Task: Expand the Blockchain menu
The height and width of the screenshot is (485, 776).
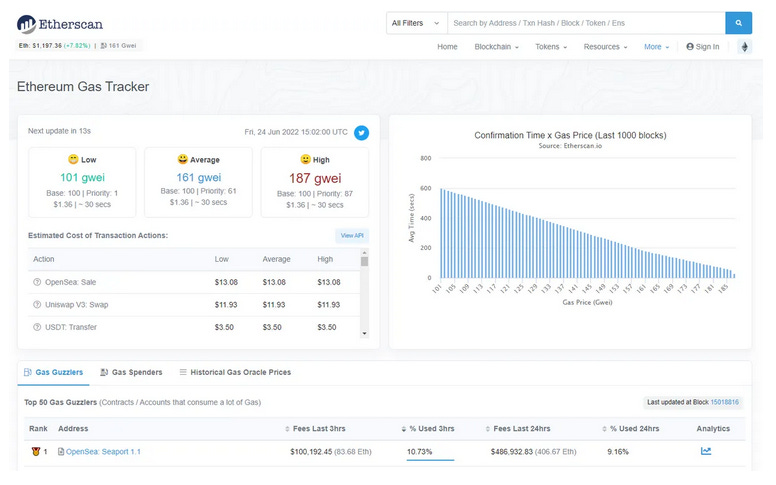Action: click(x=496, y=47)
